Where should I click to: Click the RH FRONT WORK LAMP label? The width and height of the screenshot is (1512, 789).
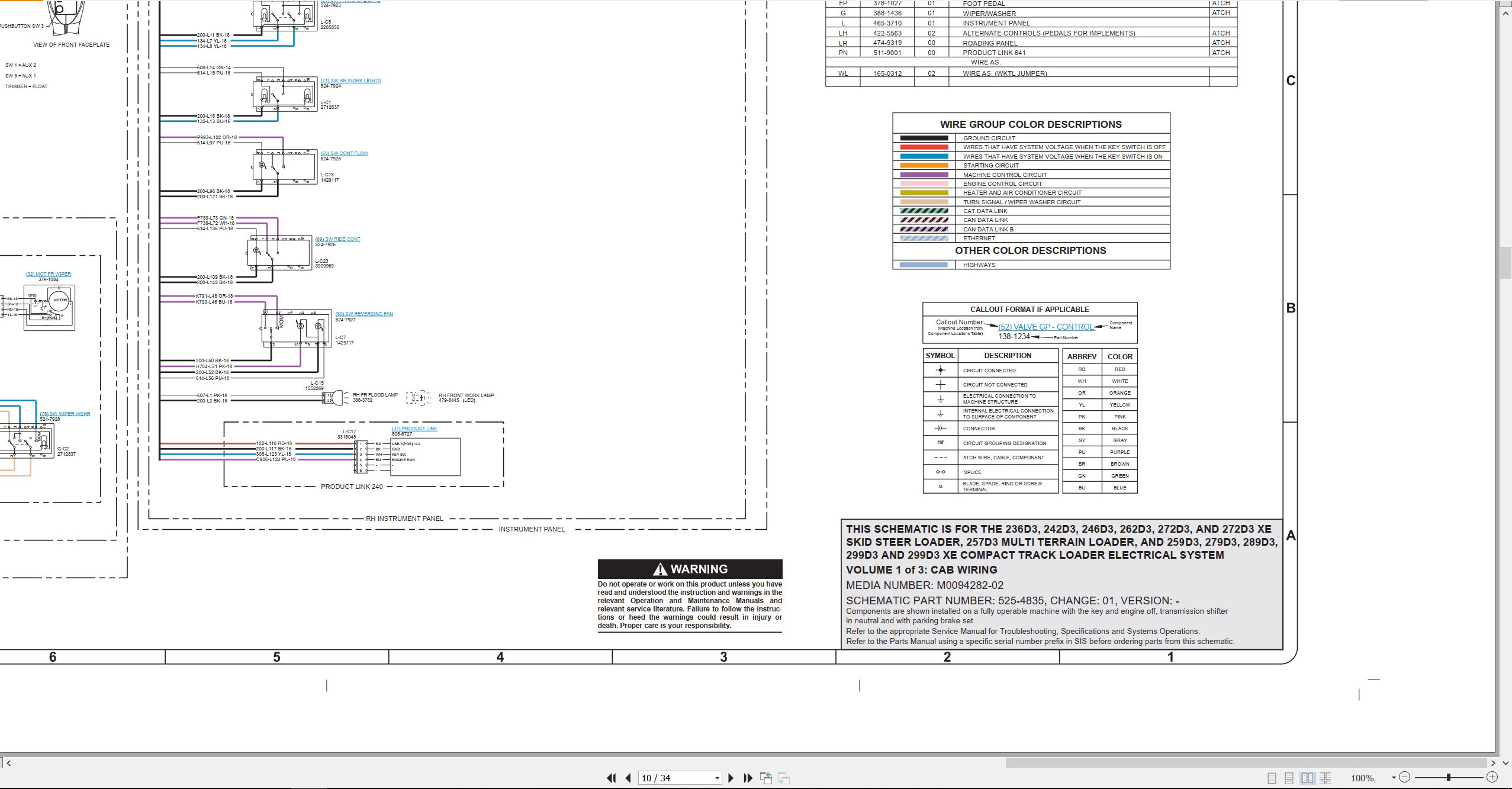pyautogui.click(x=466, y=395)
